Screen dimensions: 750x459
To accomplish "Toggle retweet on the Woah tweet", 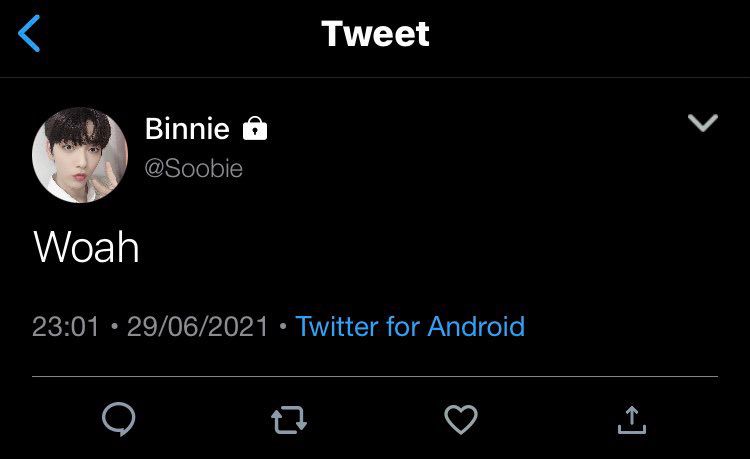I will pyautogui.click(x=289, y=421).
